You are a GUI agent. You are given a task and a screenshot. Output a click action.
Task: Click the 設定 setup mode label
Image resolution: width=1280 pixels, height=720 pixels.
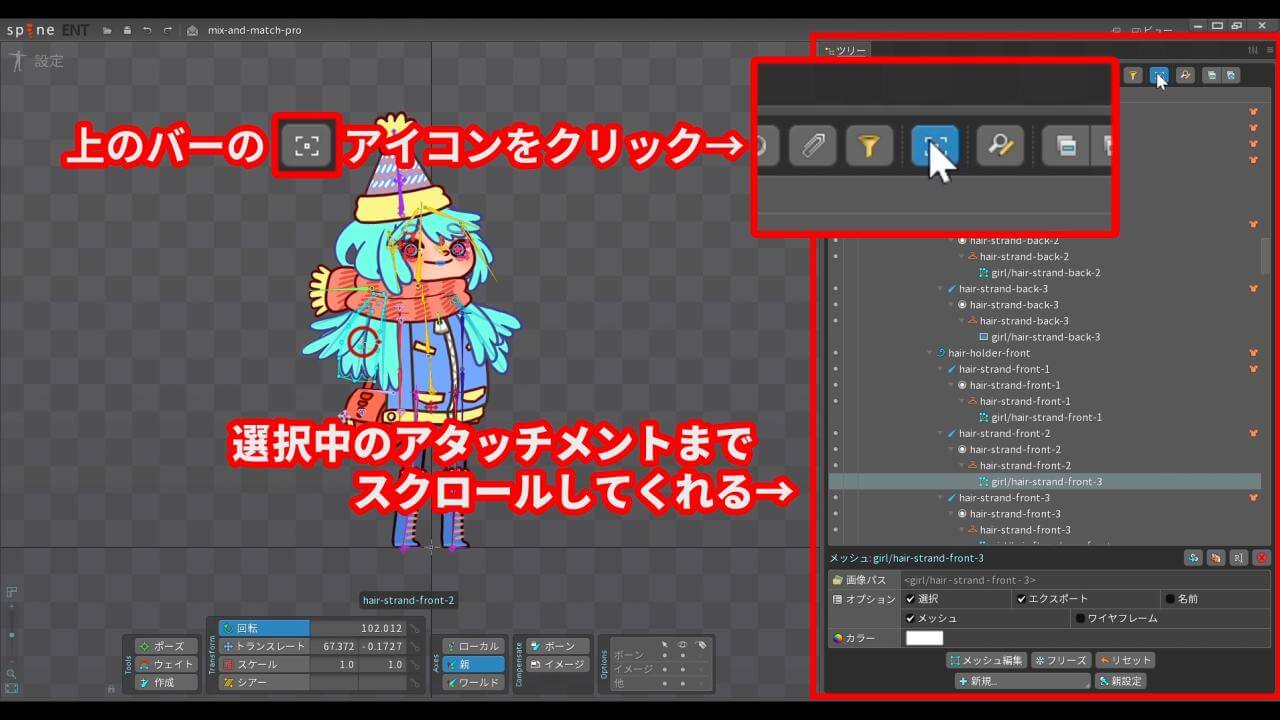49,61
